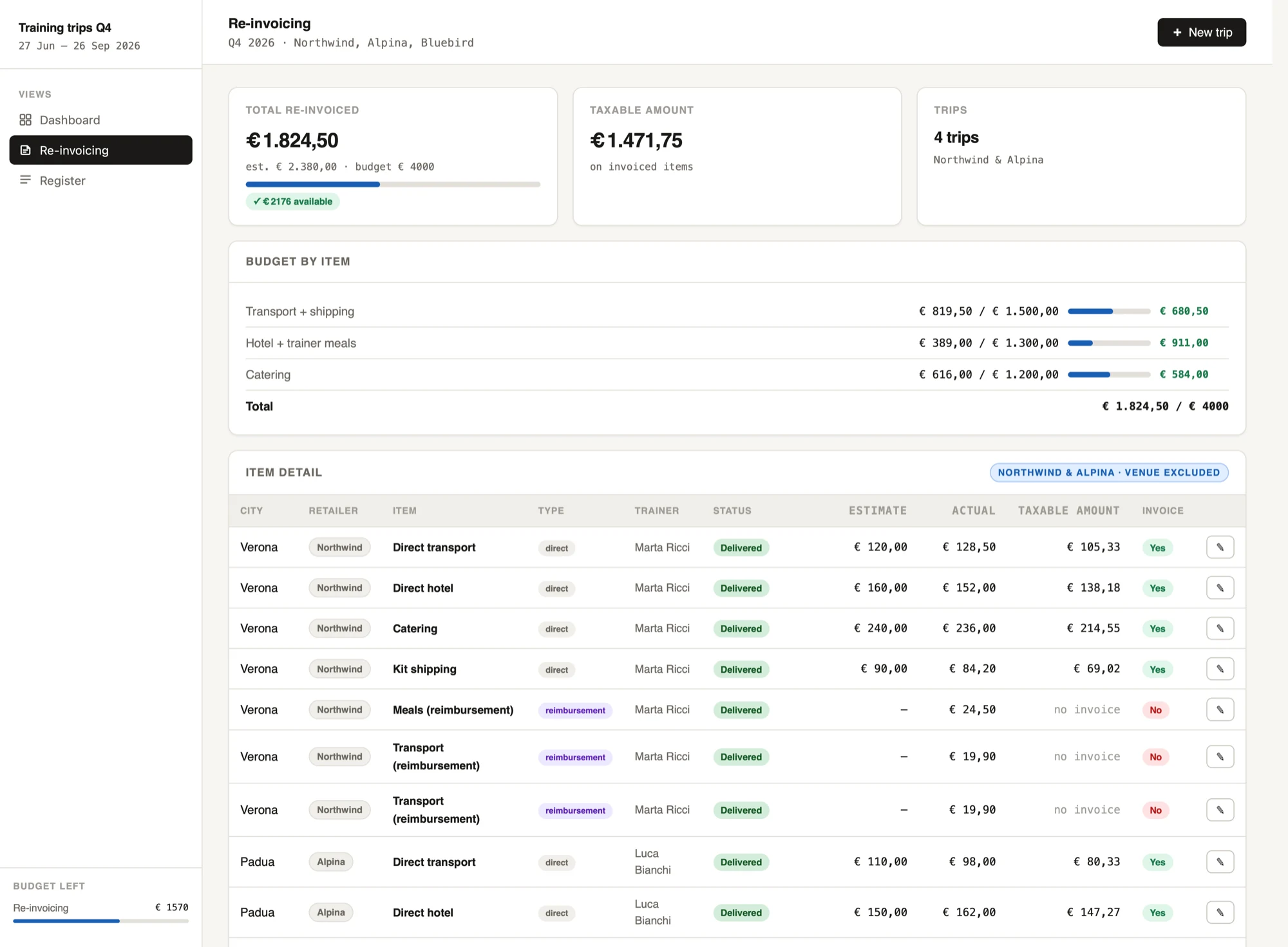This screenshot has height=947, width=1288.
Task: Click the € 128,50 actual value
Action: click(x=969, y=547)
